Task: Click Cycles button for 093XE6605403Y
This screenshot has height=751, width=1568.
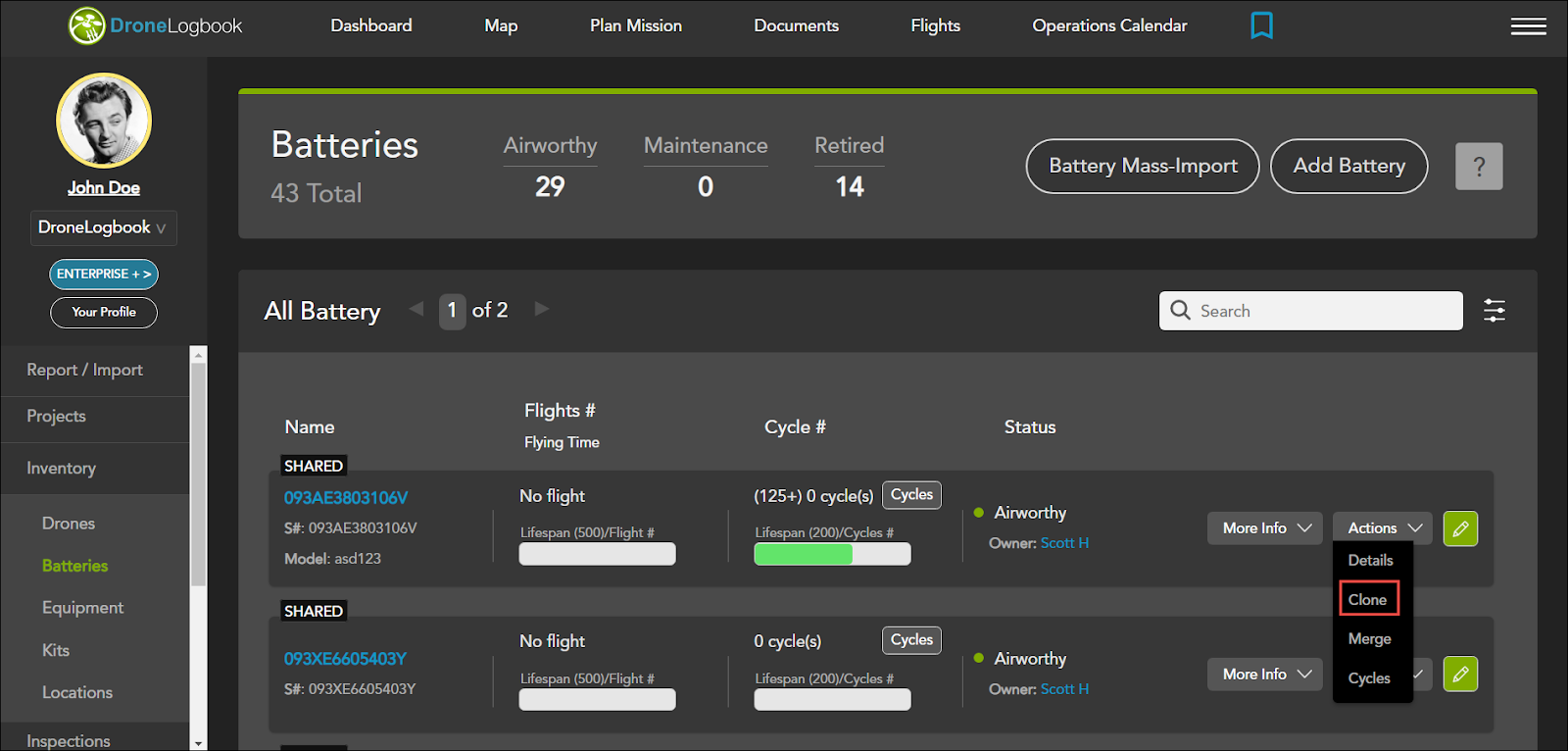Action: (911, 640)
